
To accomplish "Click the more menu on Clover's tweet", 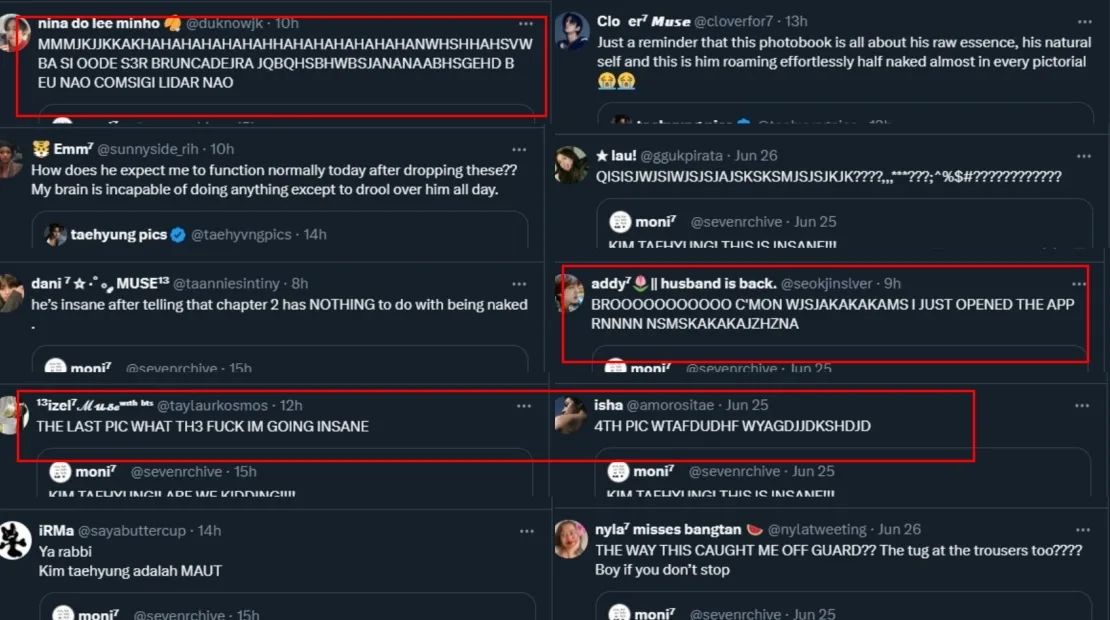I will tap(1084, 21).
